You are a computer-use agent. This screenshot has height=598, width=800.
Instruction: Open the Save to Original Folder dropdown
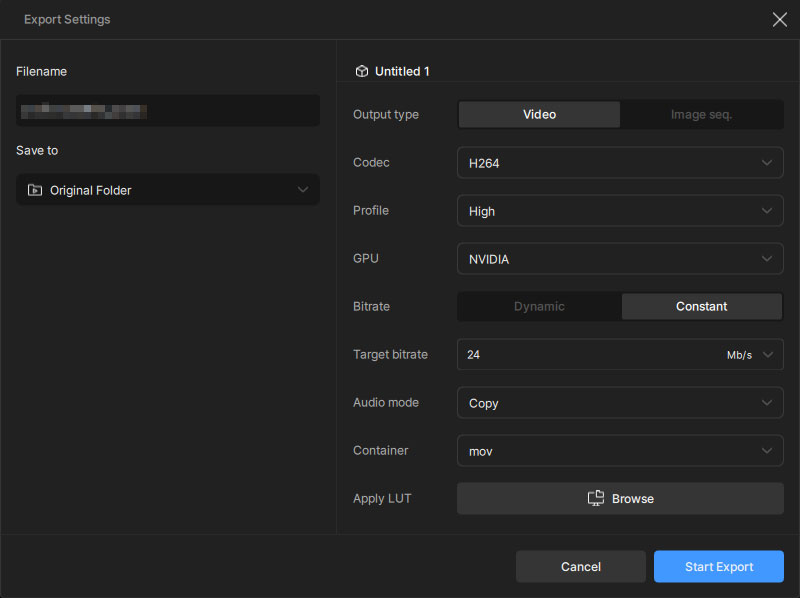[x=168, y=190]
